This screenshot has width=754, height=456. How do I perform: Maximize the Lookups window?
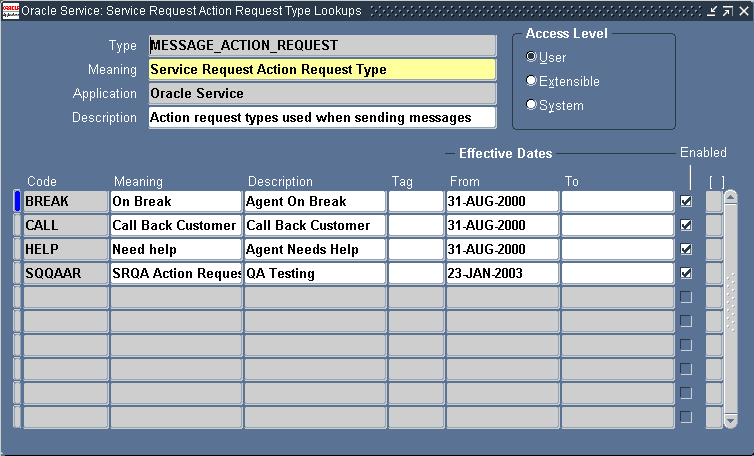coord(728,11)
